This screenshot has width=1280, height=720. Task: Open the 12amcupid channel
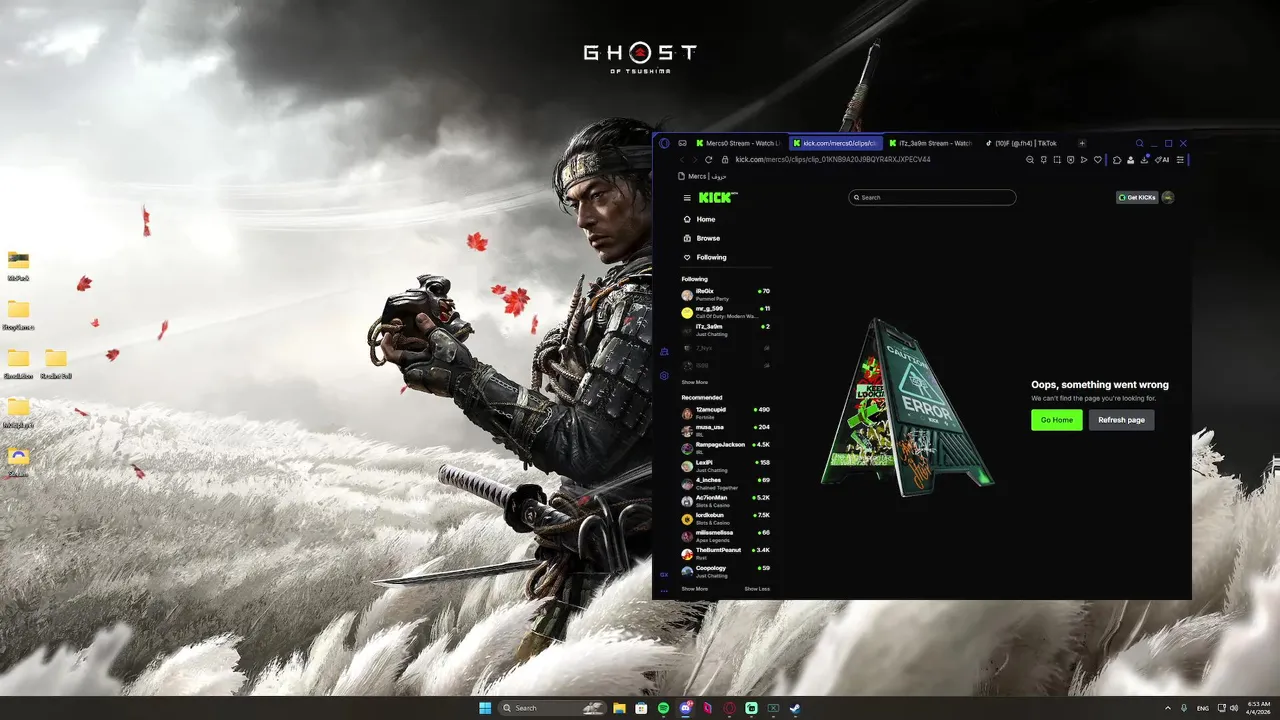point(726,413)
